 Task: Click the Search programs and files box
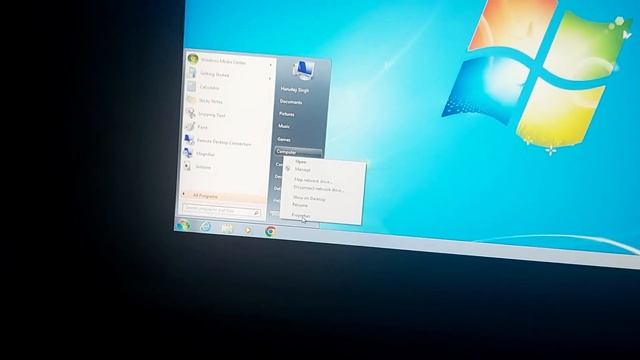tap(221, 210)
